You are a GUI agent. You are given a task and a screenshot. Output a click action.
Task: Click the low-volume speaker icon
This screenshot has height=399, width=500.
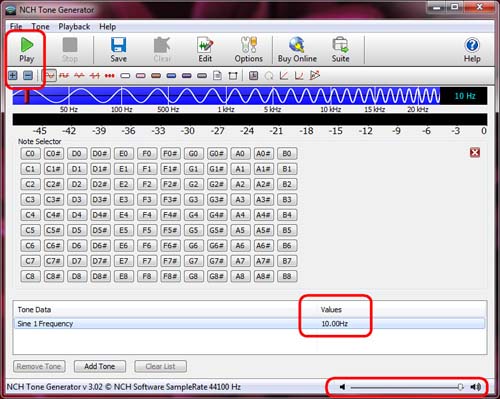coord(342,387)
